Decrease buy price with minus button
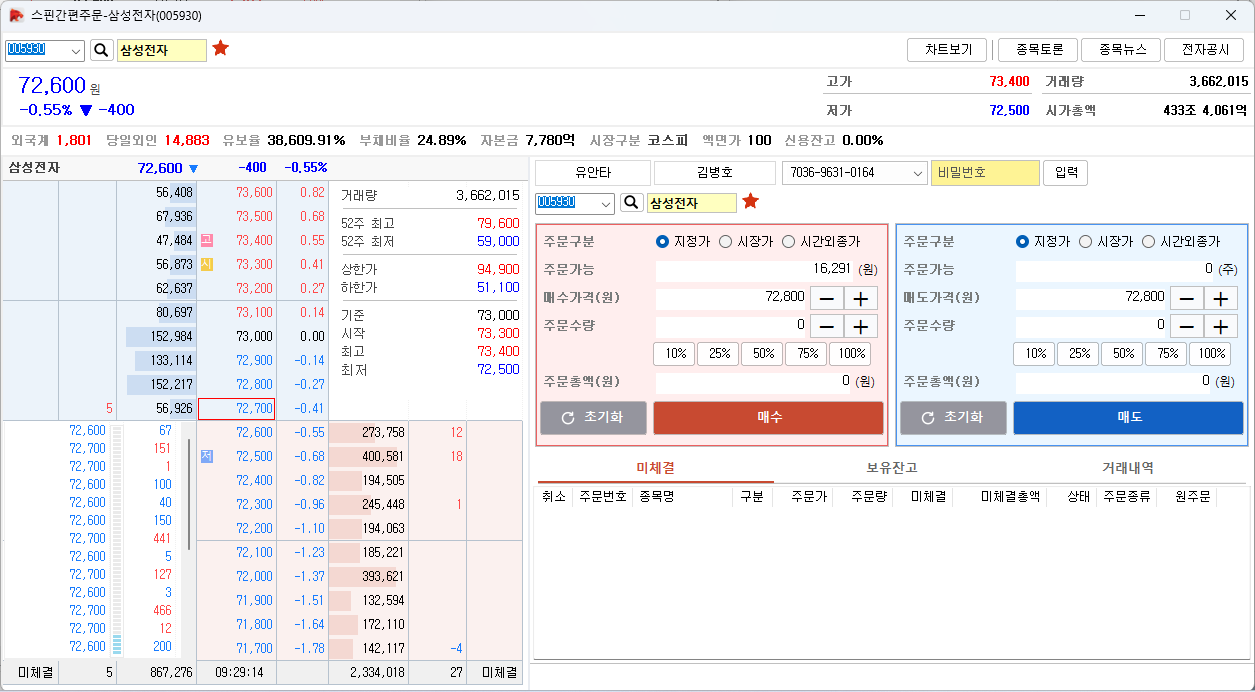 [826, 298]
